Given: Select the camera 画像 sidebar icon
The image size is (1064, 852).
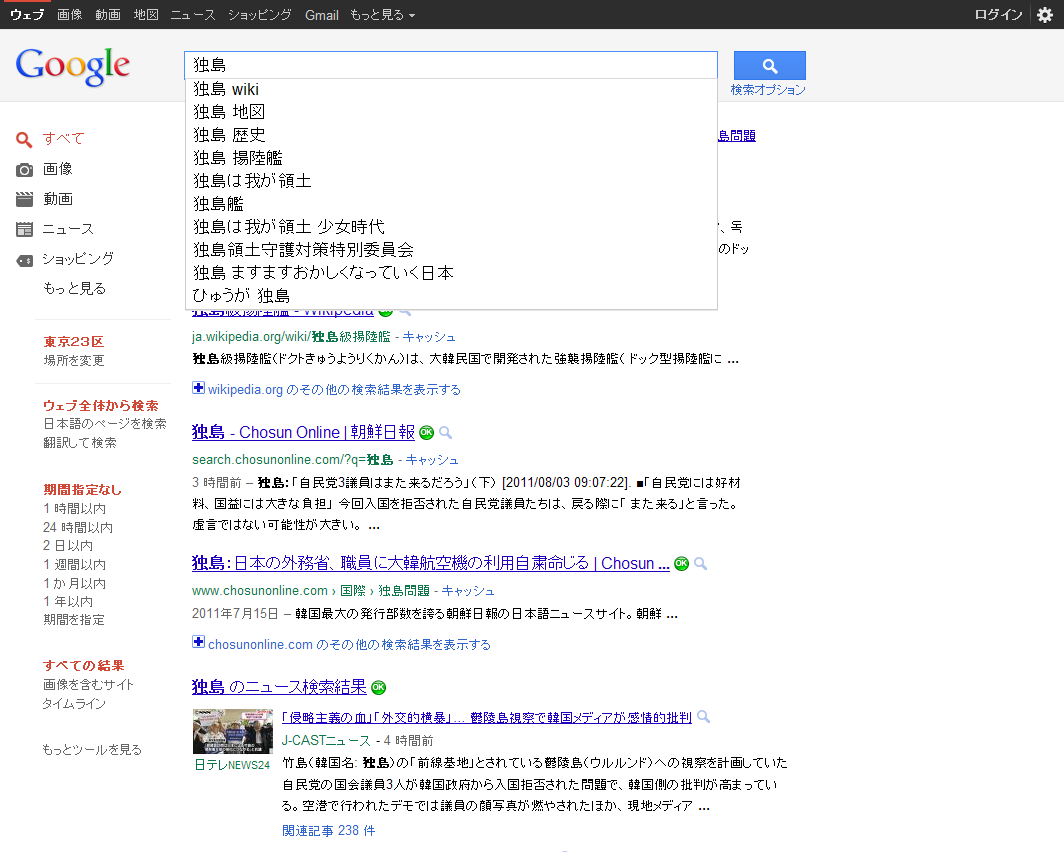Looking at the screenshot, I should (24, 170).
